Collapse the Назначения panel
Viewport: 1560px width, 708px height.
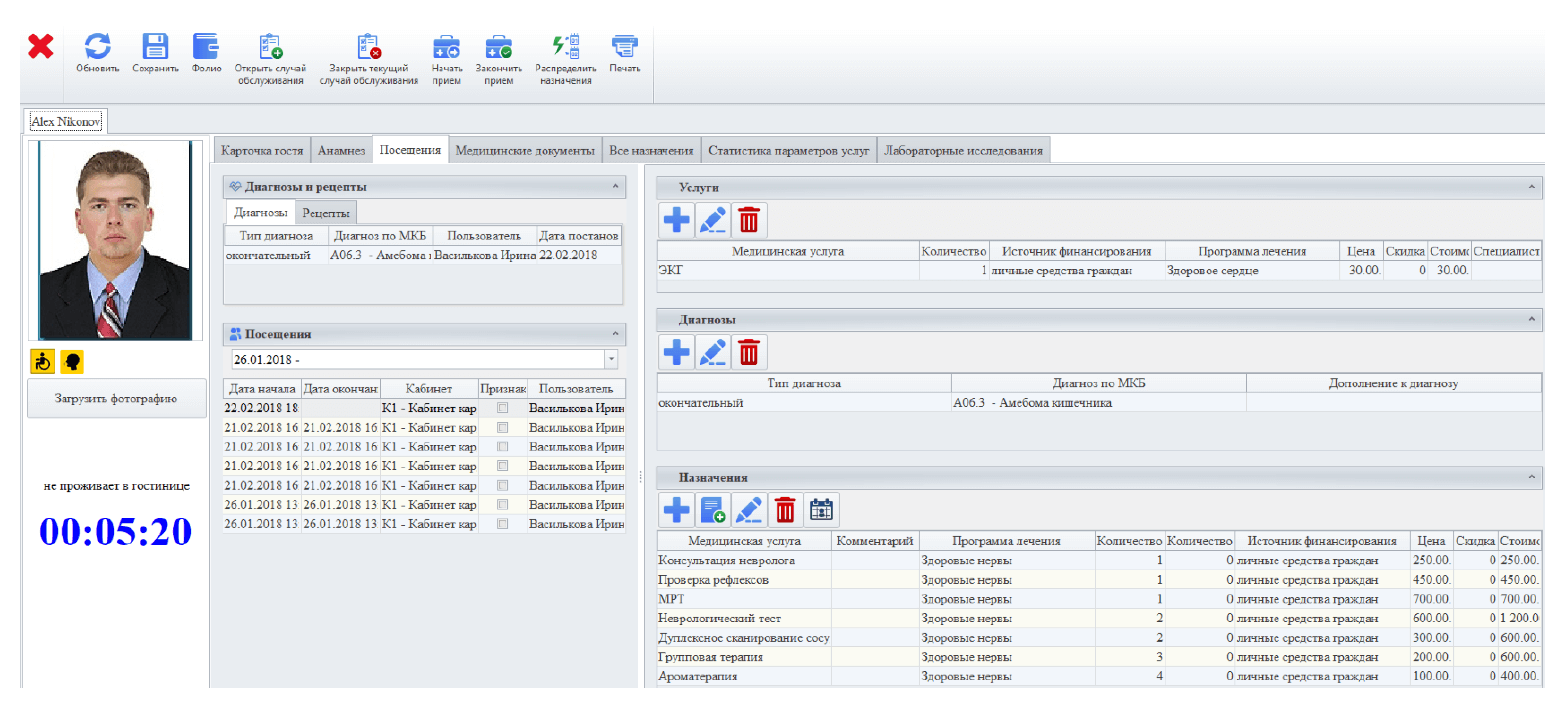point(1531,478)
